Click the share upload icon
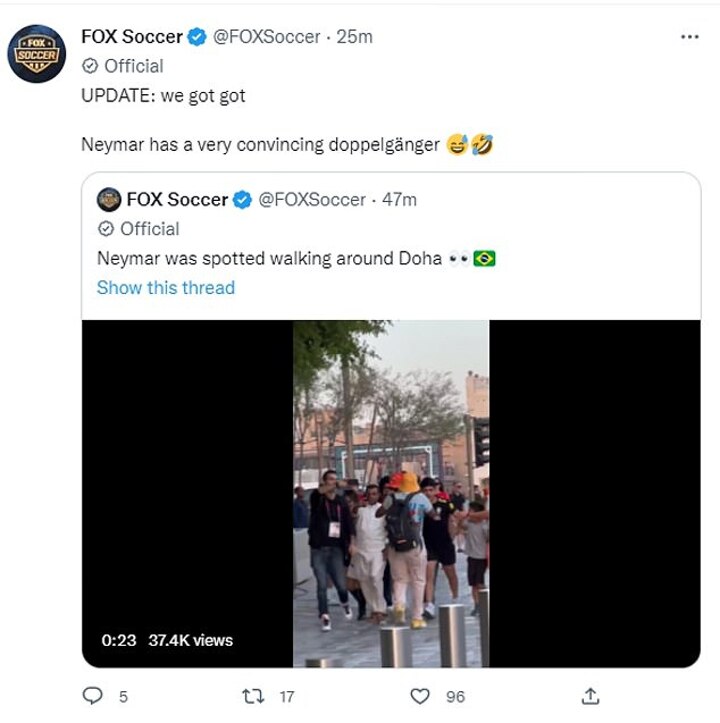 coord(590,696)
